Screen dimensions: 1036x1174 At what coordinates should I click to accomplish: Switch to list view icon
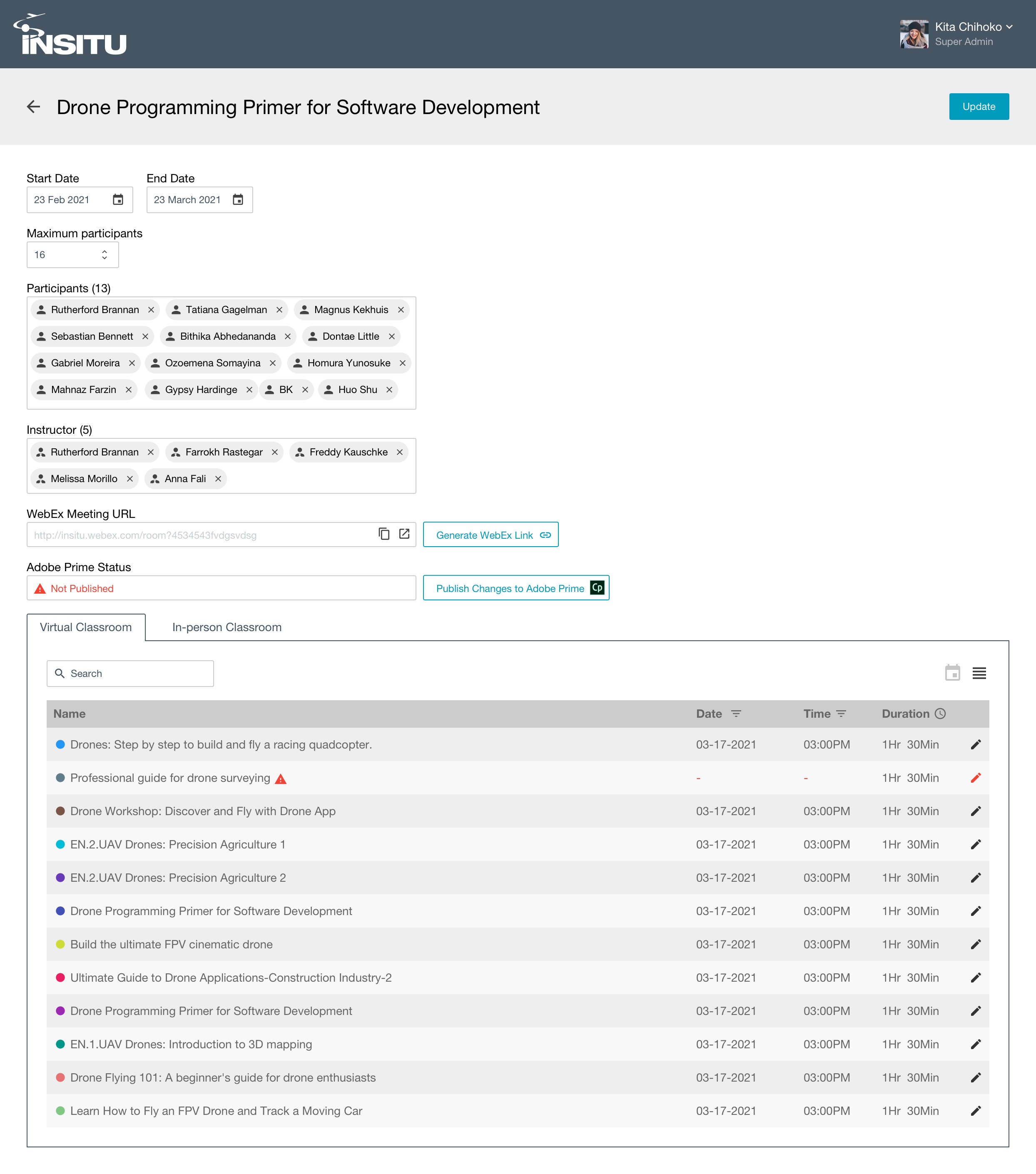(x=979, y=673)
